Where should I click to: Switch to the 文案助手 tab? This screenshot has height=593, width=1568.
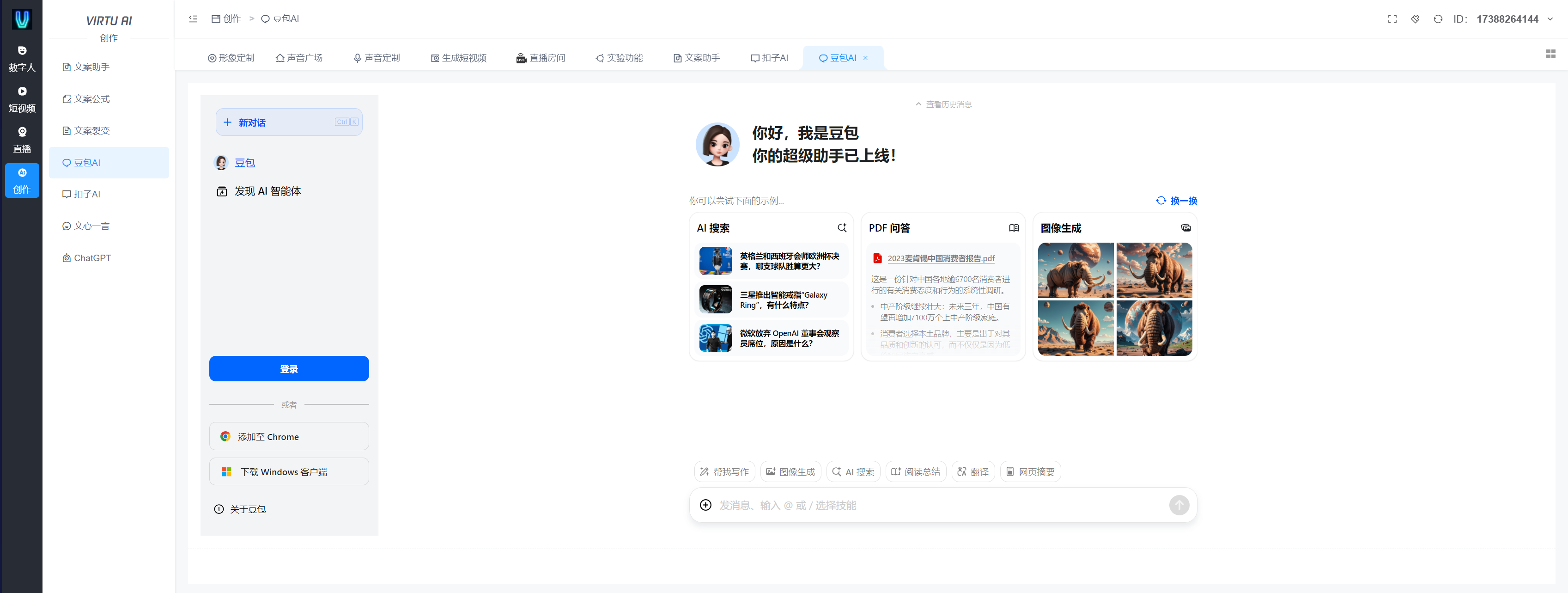[697, 58]
